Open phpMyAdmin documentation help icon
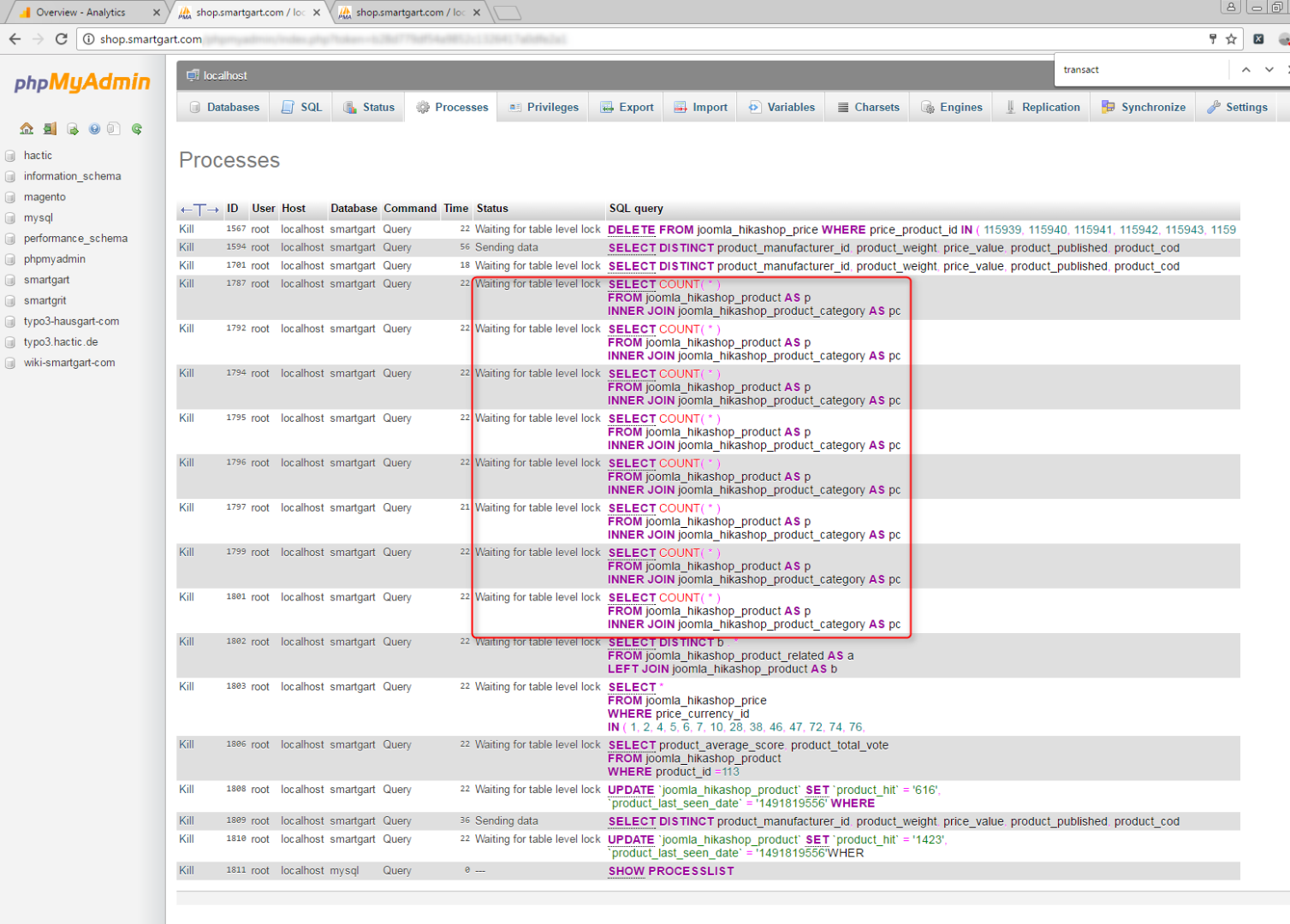 94,129
